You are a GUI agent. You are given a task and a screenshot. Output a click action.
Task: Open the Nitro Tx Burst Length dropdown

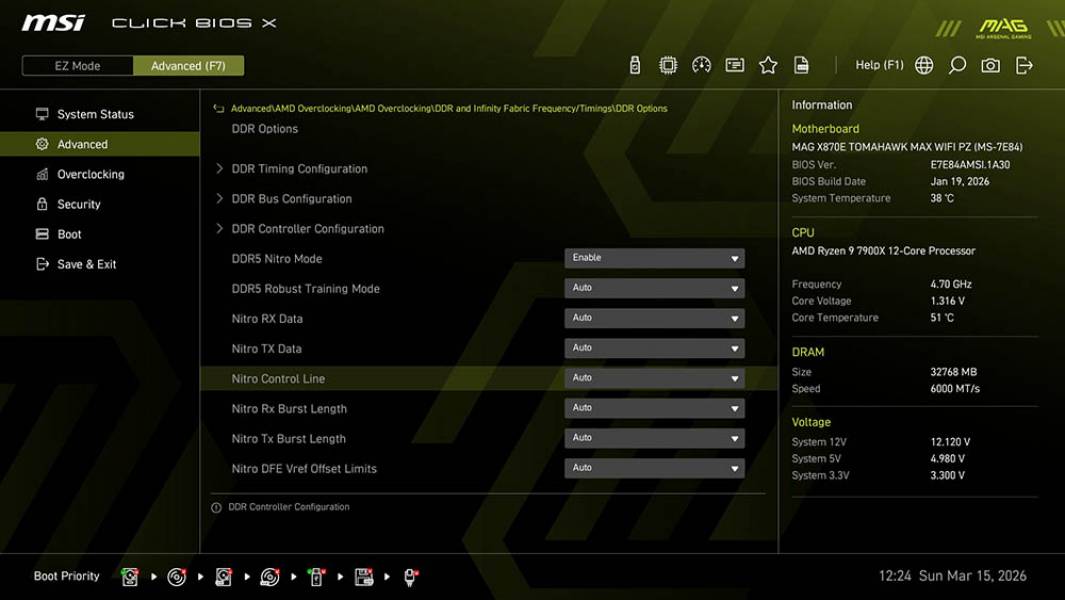click(654, 438)
